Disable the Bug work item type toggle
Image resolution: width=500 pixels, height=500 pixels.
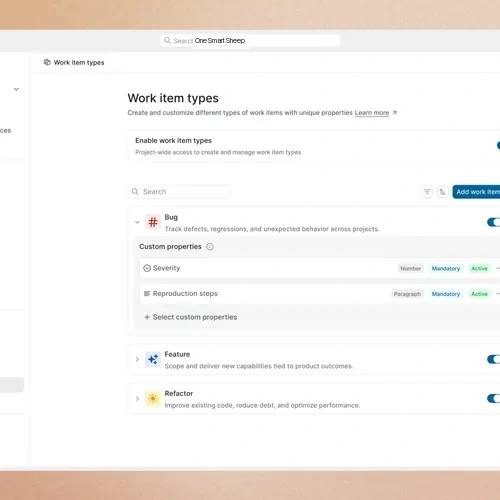coord(493,222)
